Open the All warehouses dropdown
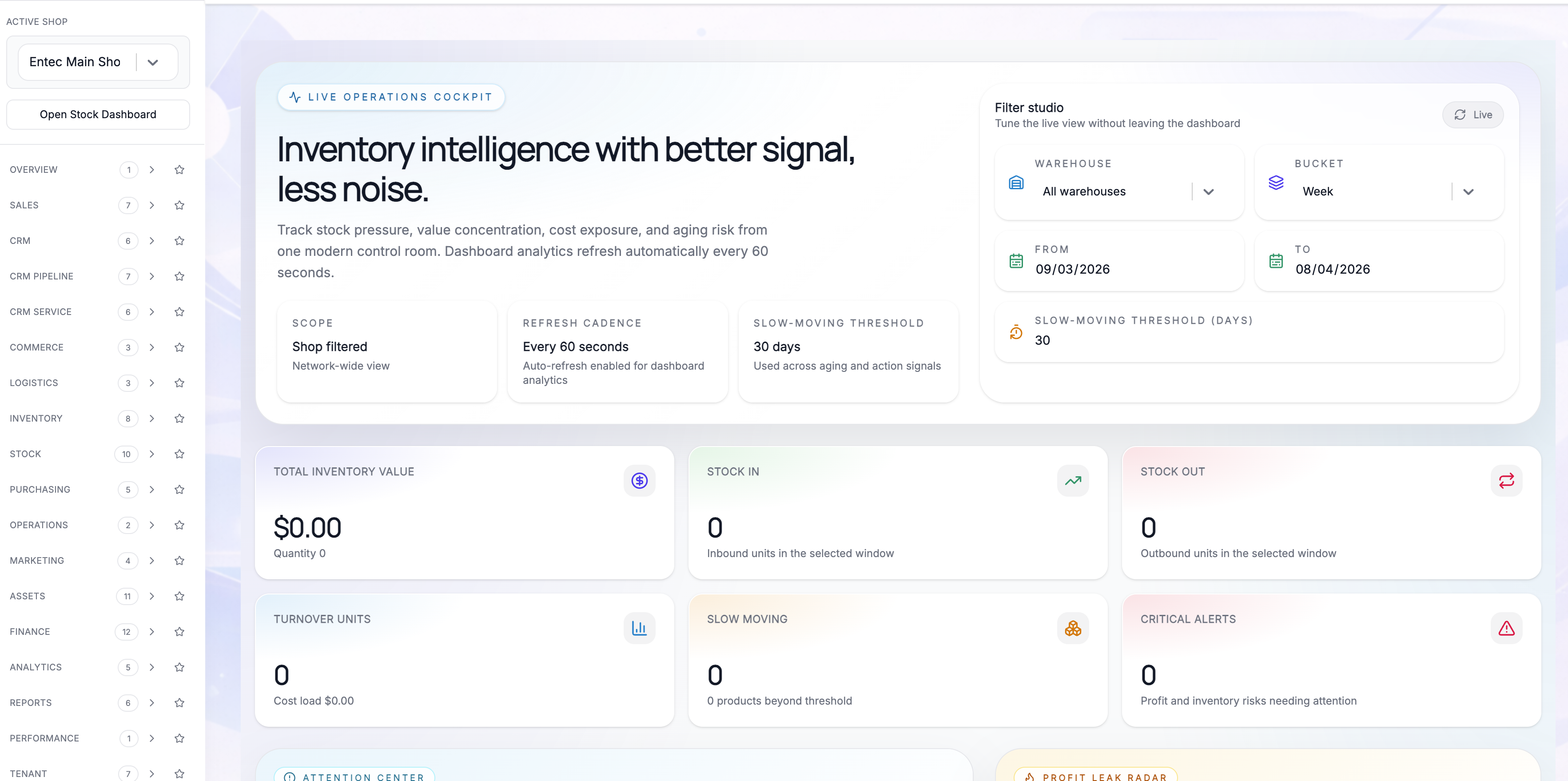Screen dimensions: 1568x781 (1208, 191)
